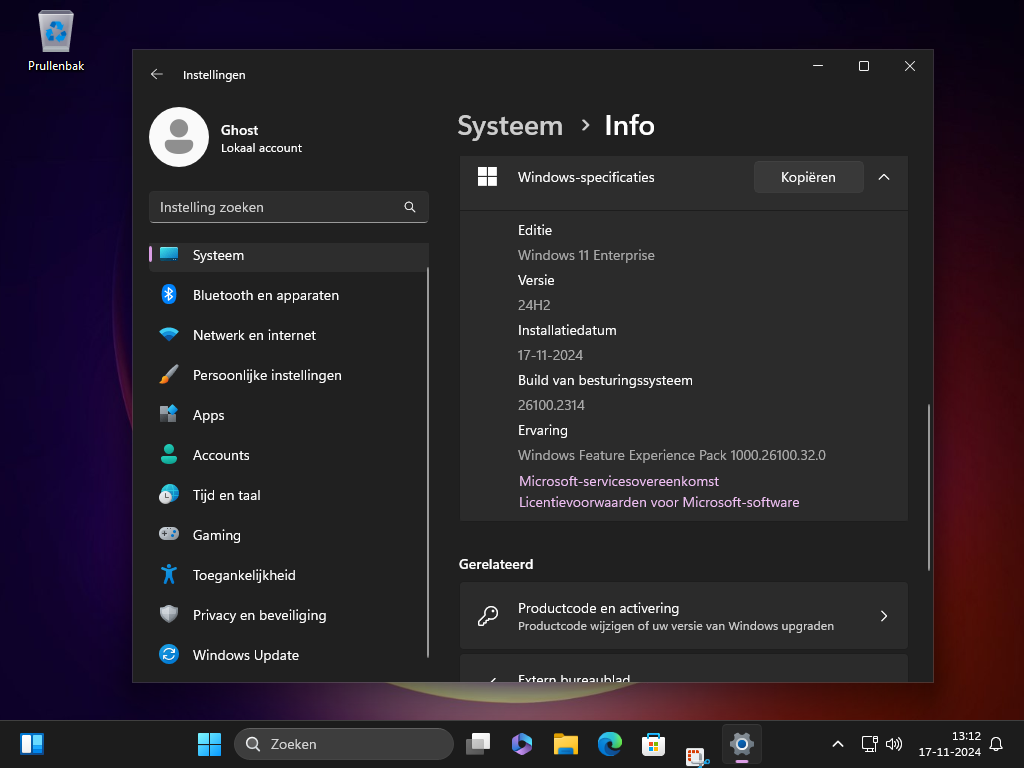This screenshot has height=768, width=1024.
Task: Click the gamepad icon for Gaming
Action: [169, 534]
